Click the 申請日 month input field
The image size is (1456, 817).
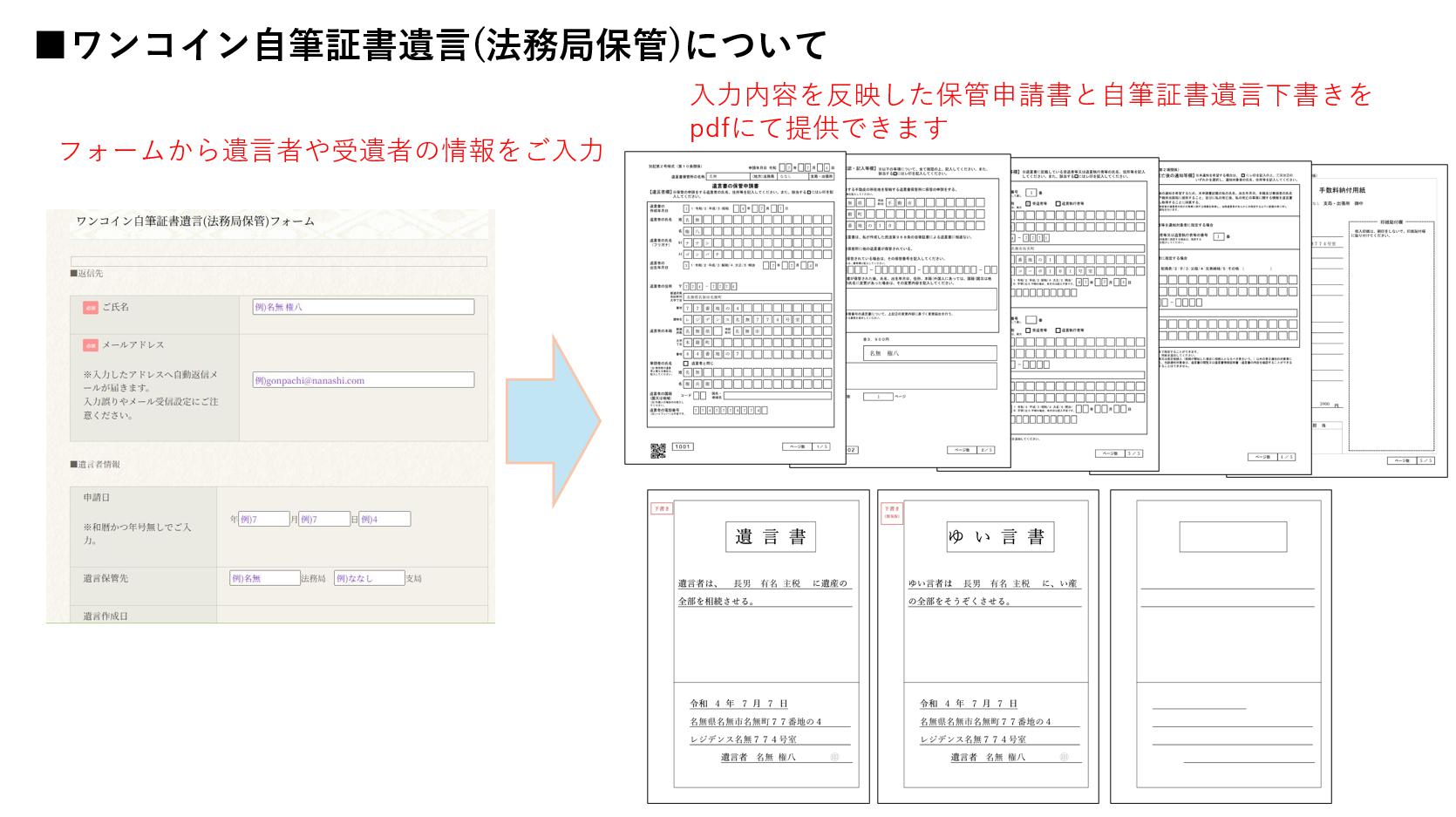pyautogui.click(x=324, y=520)
